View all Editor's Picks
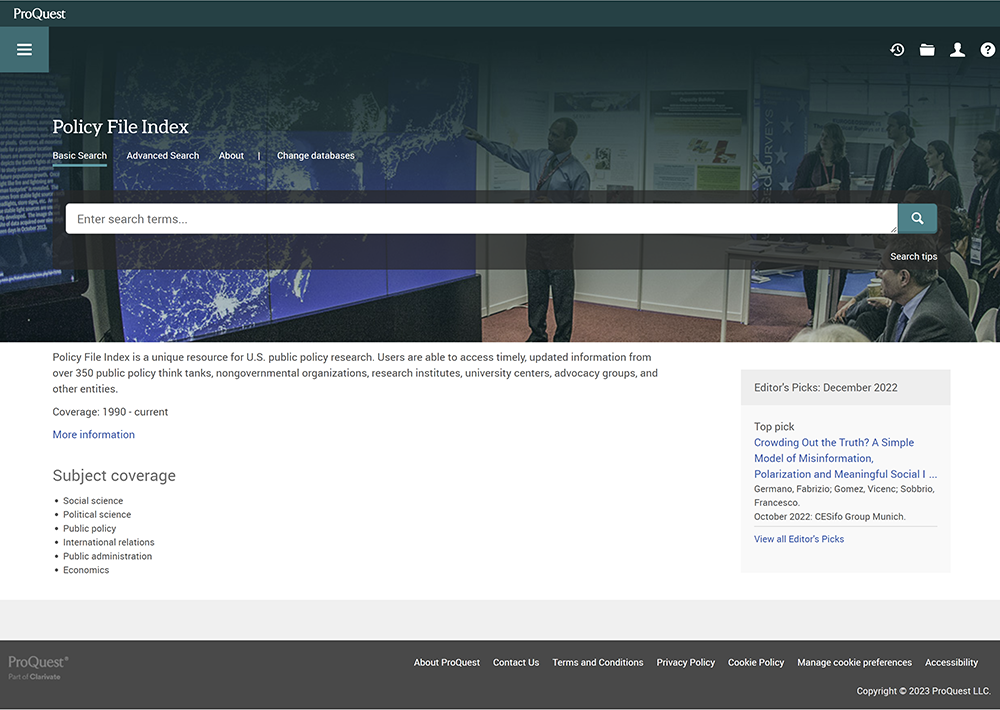1000x710 pixels. coord(798,539)
